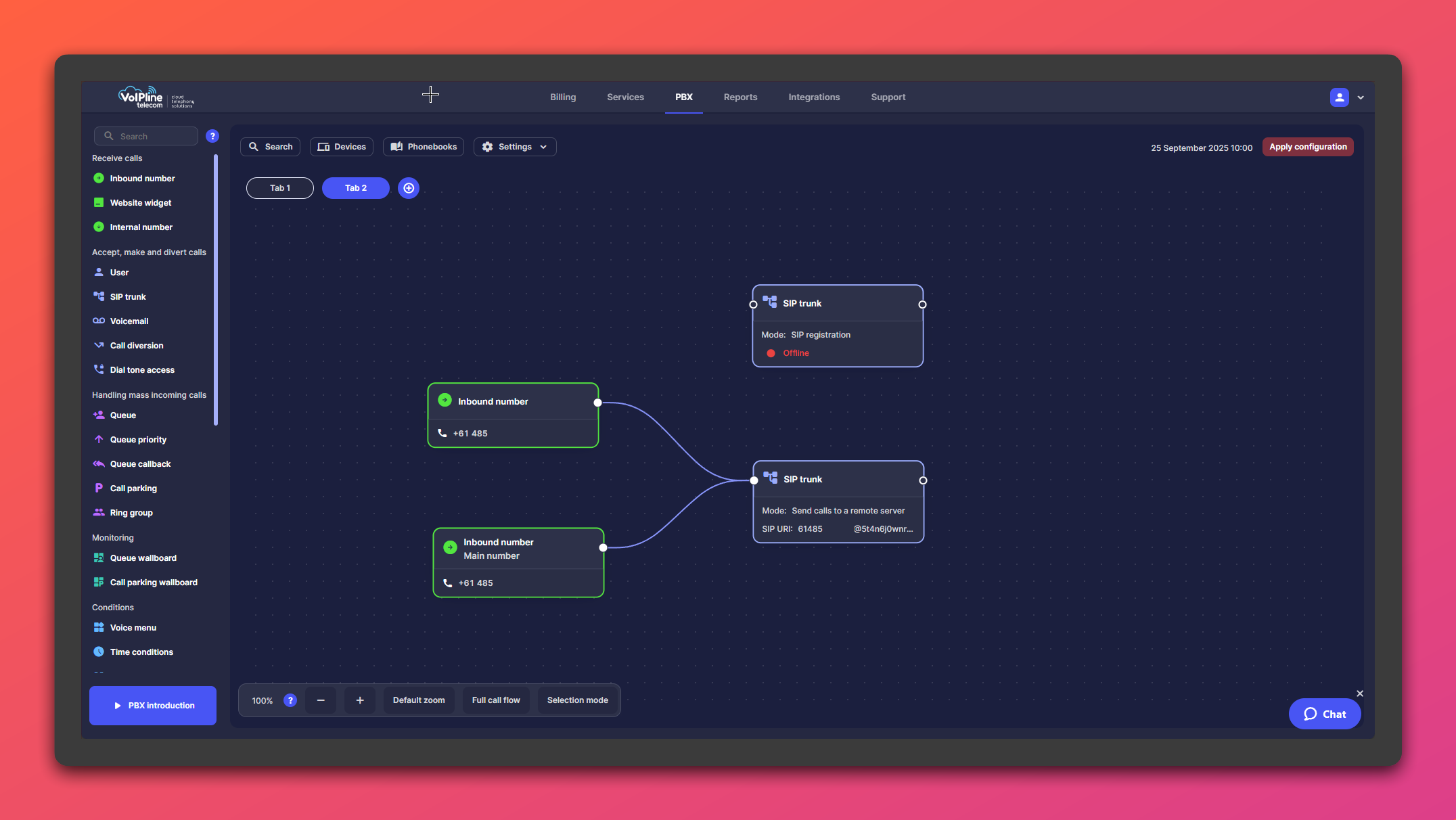
Task: Click the Ring group people icon
Action: pos(99,512)
